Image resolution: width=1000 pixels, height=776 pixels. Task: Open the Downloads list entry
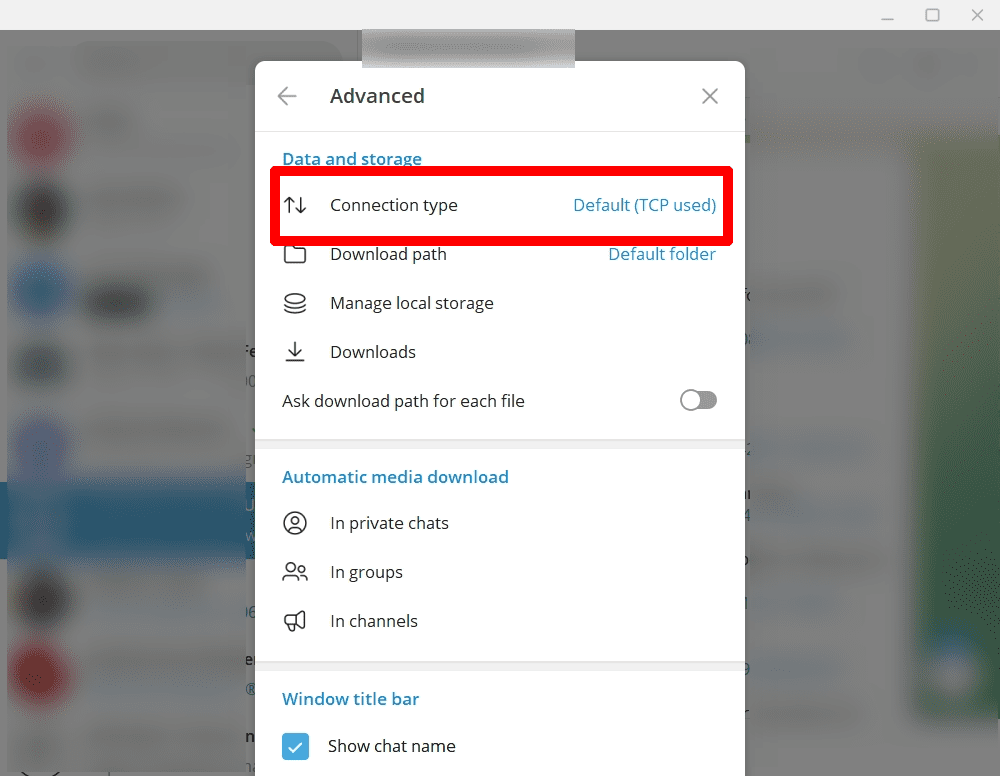[500, 352]
